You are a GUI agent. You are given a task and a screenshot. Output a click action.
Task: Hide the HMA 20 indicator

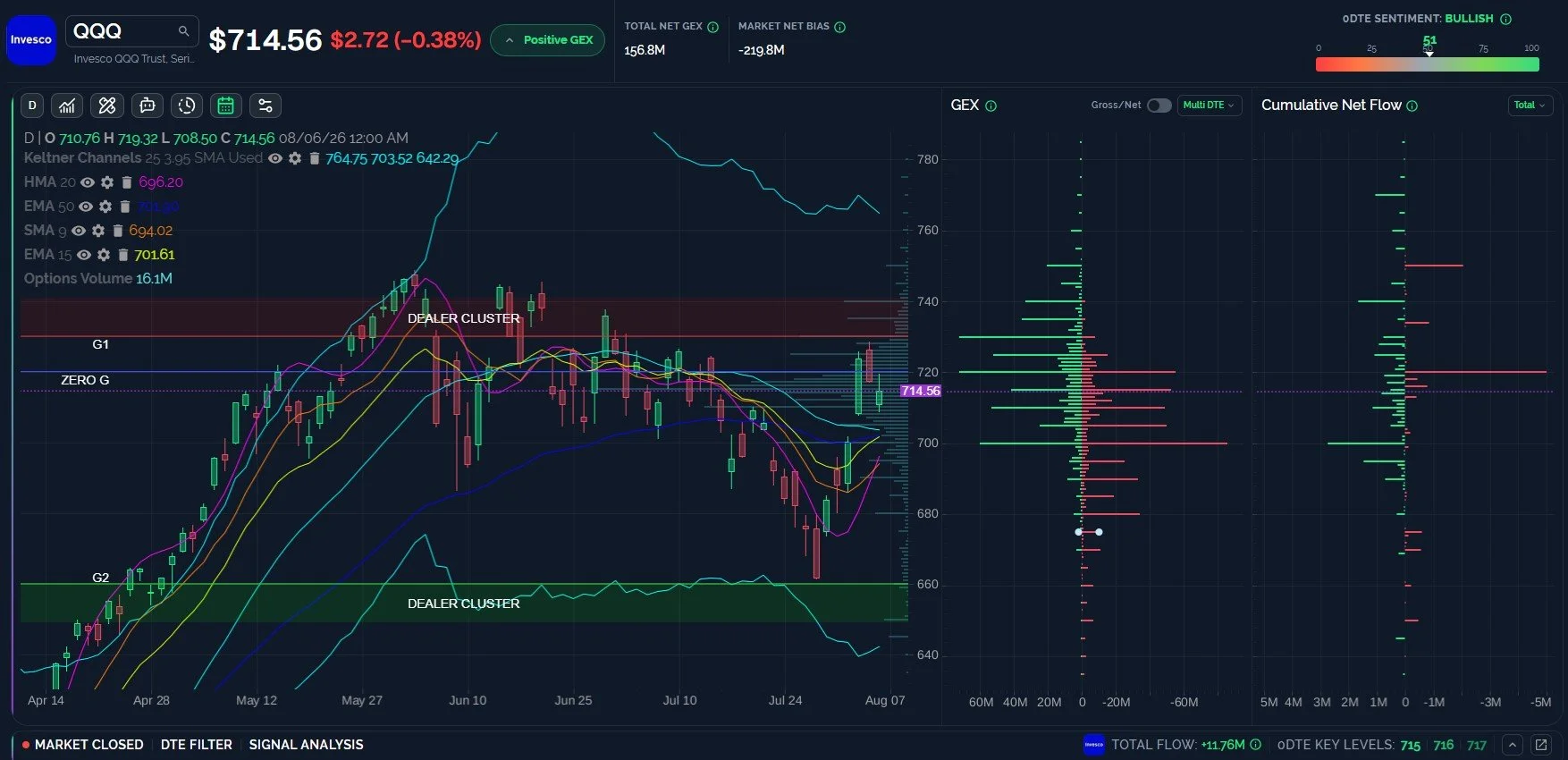[x=88, y=182]
